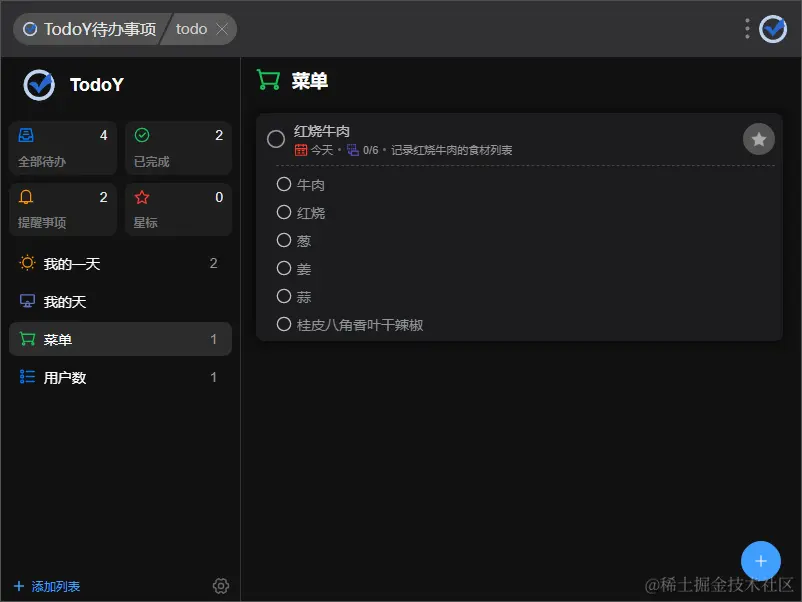Check off the 红烧 subtask
Viewport: 802px width, 602px height.
pyautogui.click(x=283, y=212)
